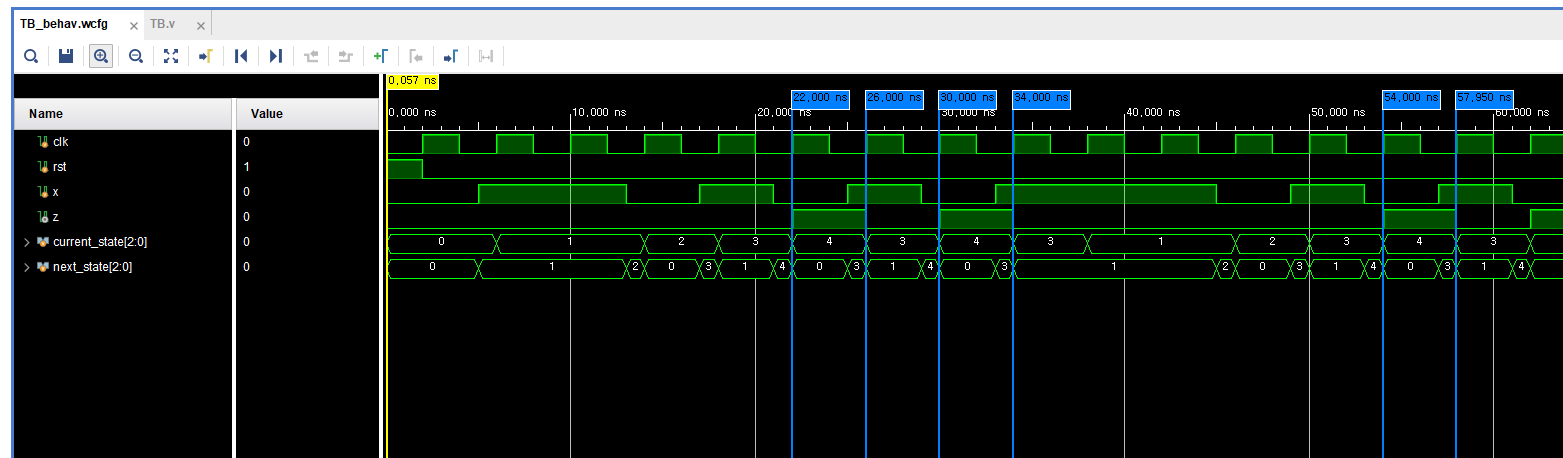Click the 34,000 ns marker label
Screen dimensions: 1563x458
[1042, 98]
